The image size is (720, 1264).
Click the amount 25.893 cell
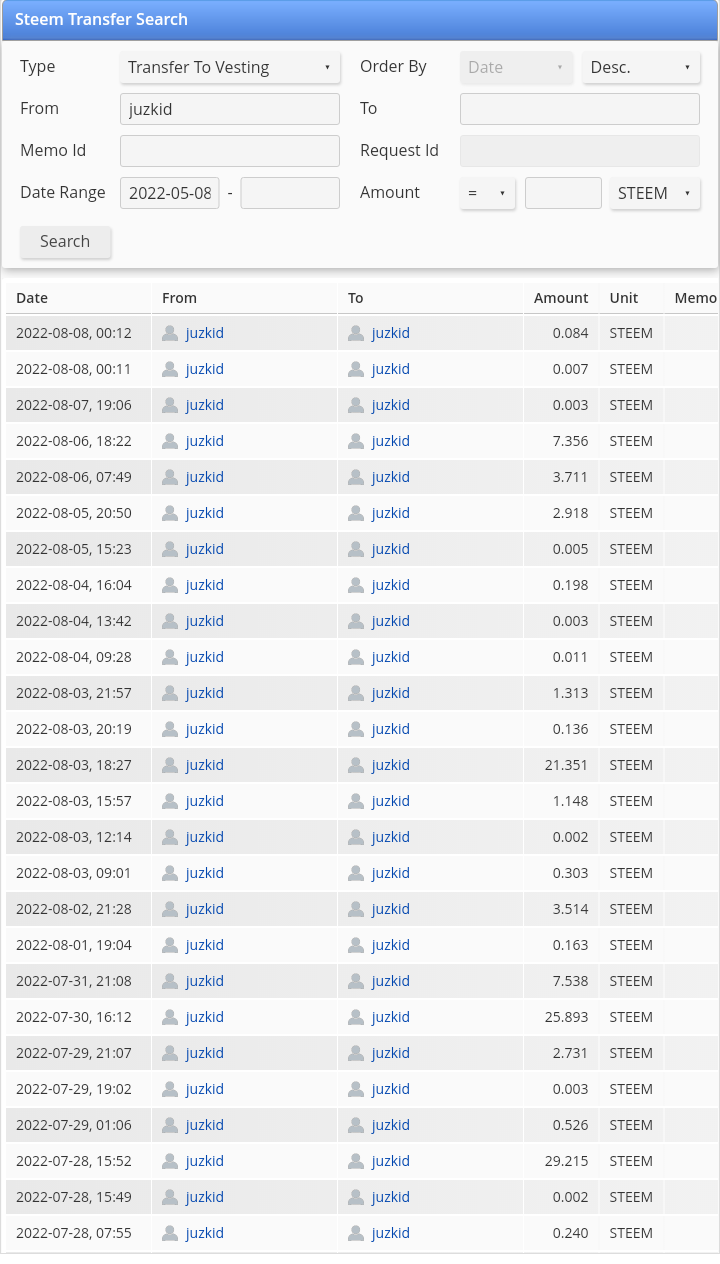point(561,1017)
